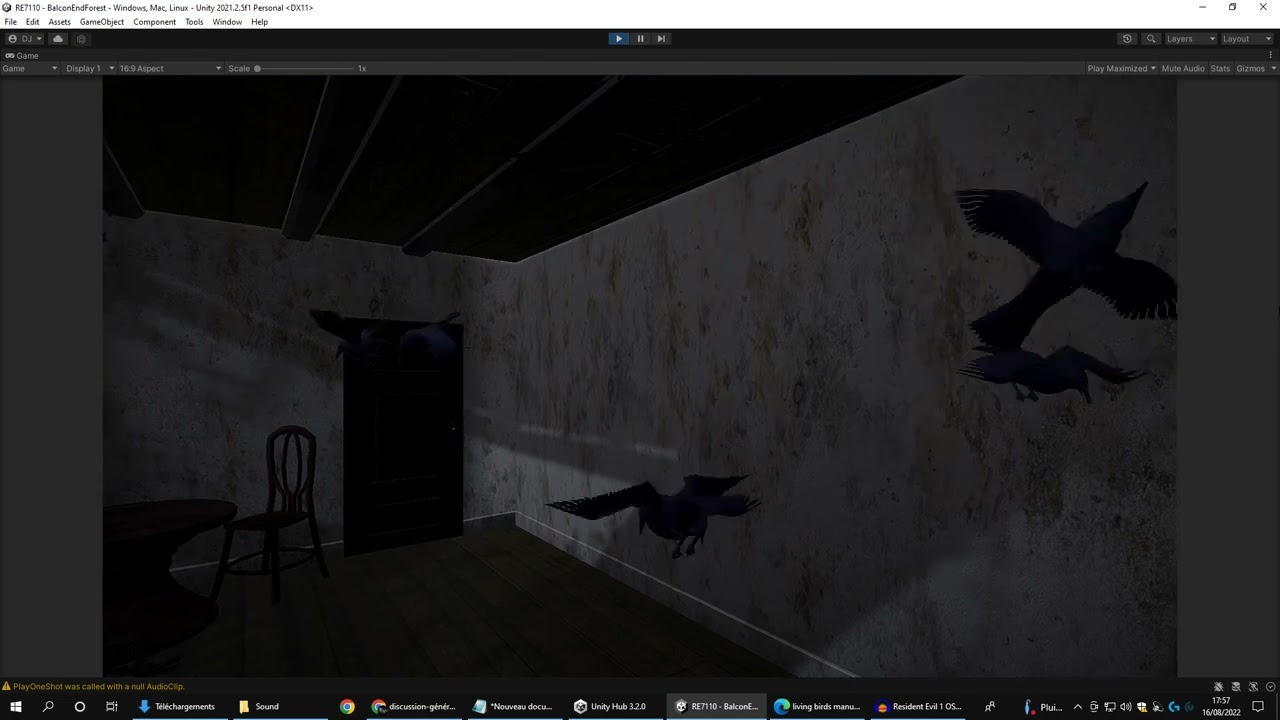Click the Meet Now camera tray icon
The width and height of the screenshot is (1280, 720).
pos(1093,707)
